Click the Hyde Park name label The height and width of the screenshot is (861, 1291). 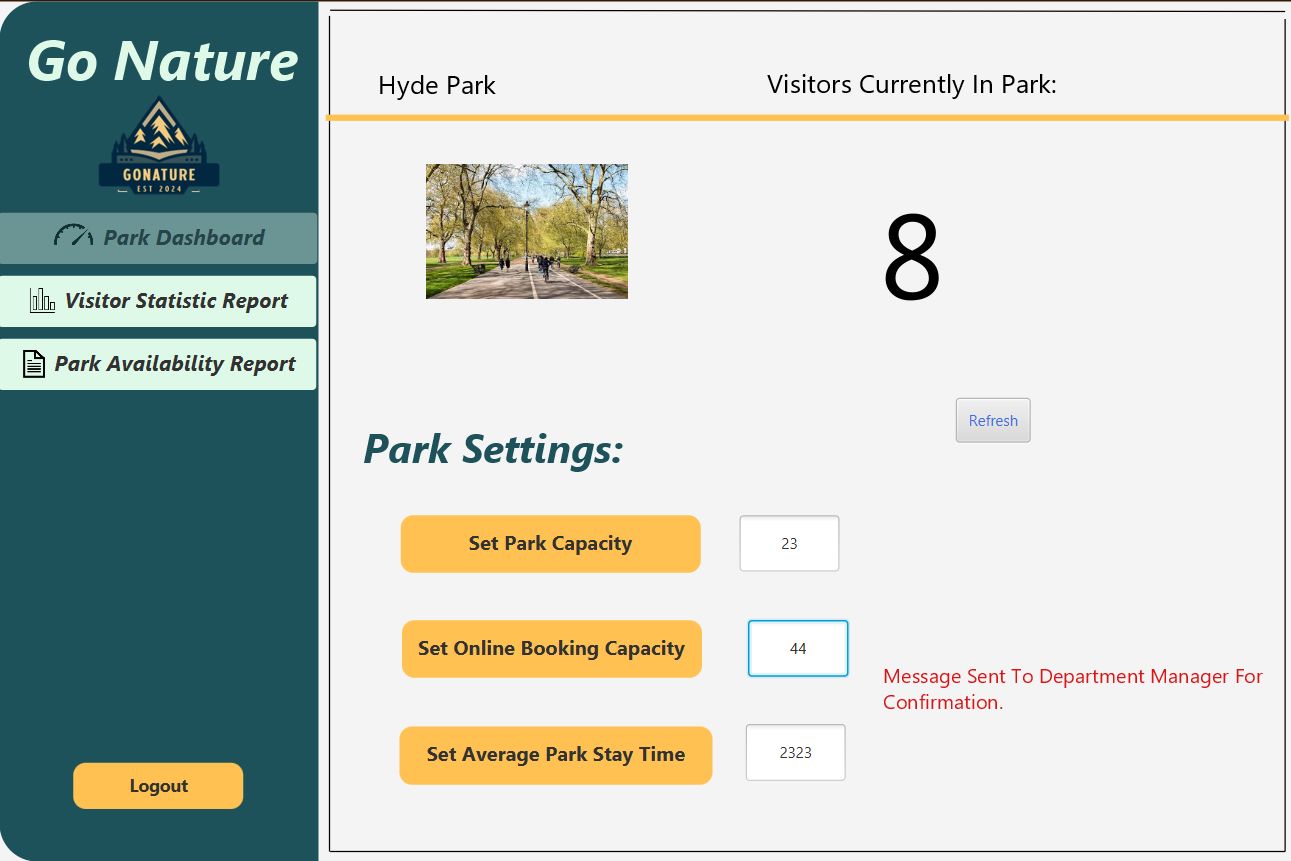[x=437, y=86]
